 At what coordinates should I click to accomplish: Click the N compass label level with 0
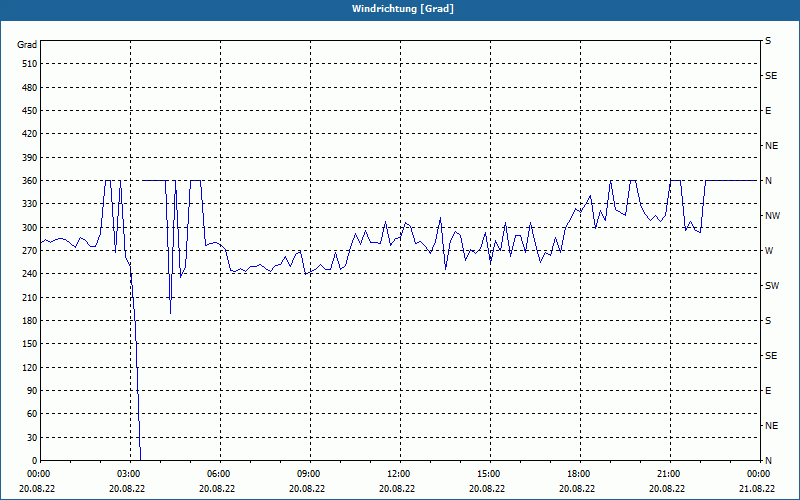(768, 461)
